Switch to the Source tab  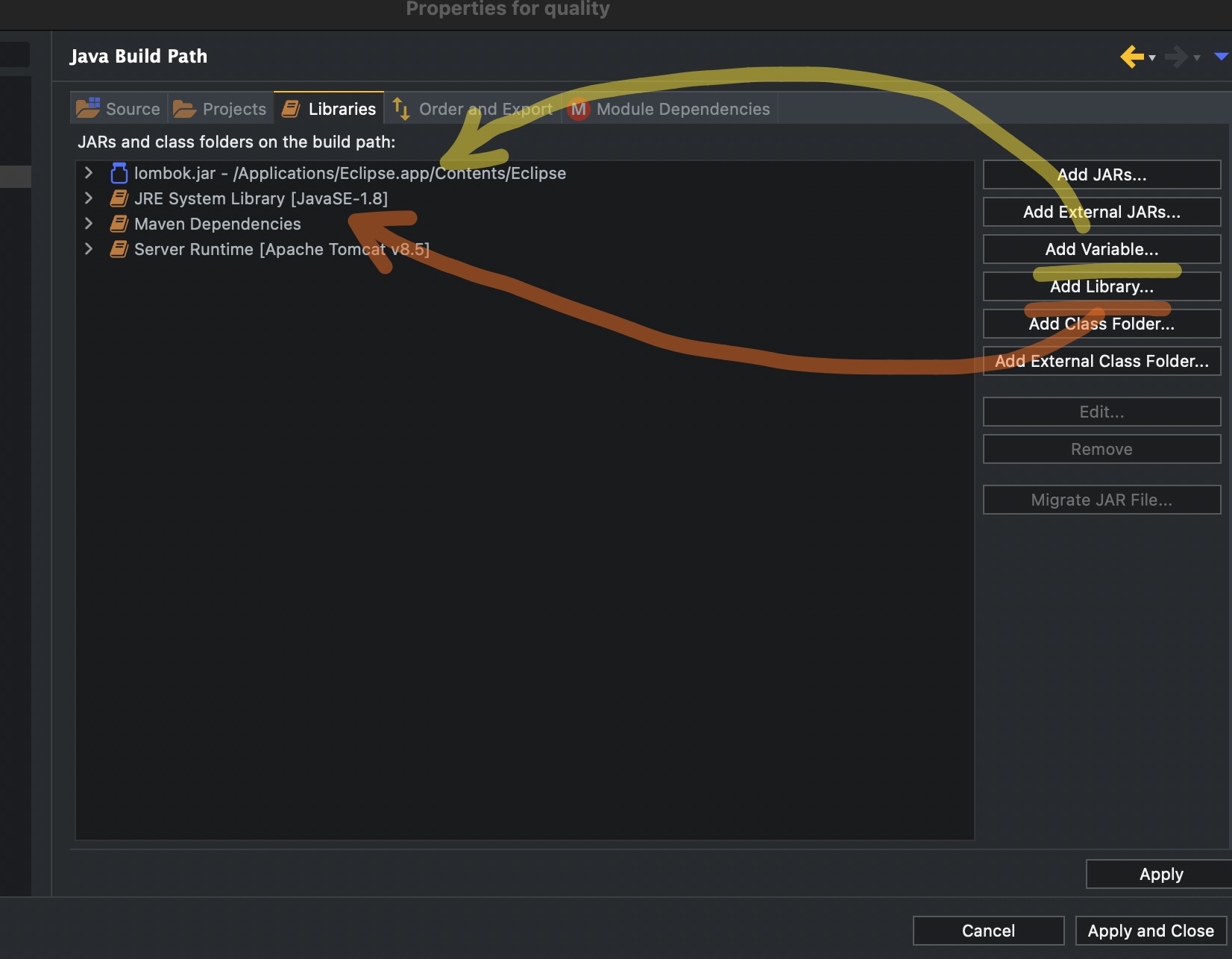click(x=119, y=109)
